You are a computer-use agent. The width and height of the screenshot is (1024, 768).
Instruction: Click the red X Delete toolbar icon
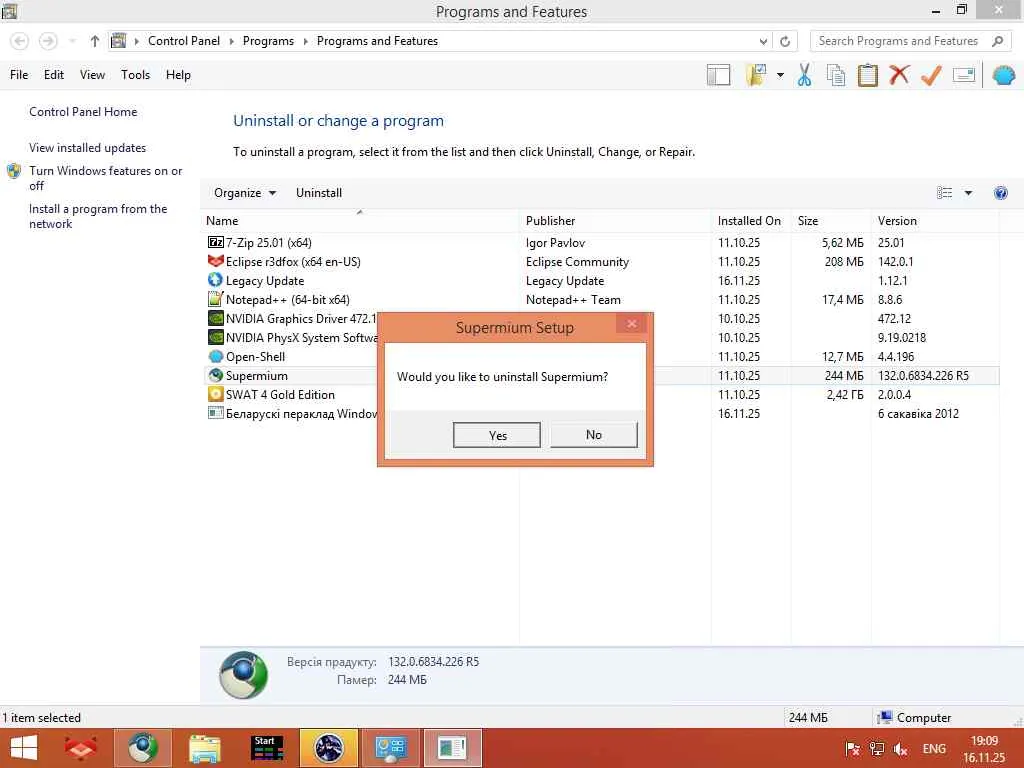pos(899,74)
